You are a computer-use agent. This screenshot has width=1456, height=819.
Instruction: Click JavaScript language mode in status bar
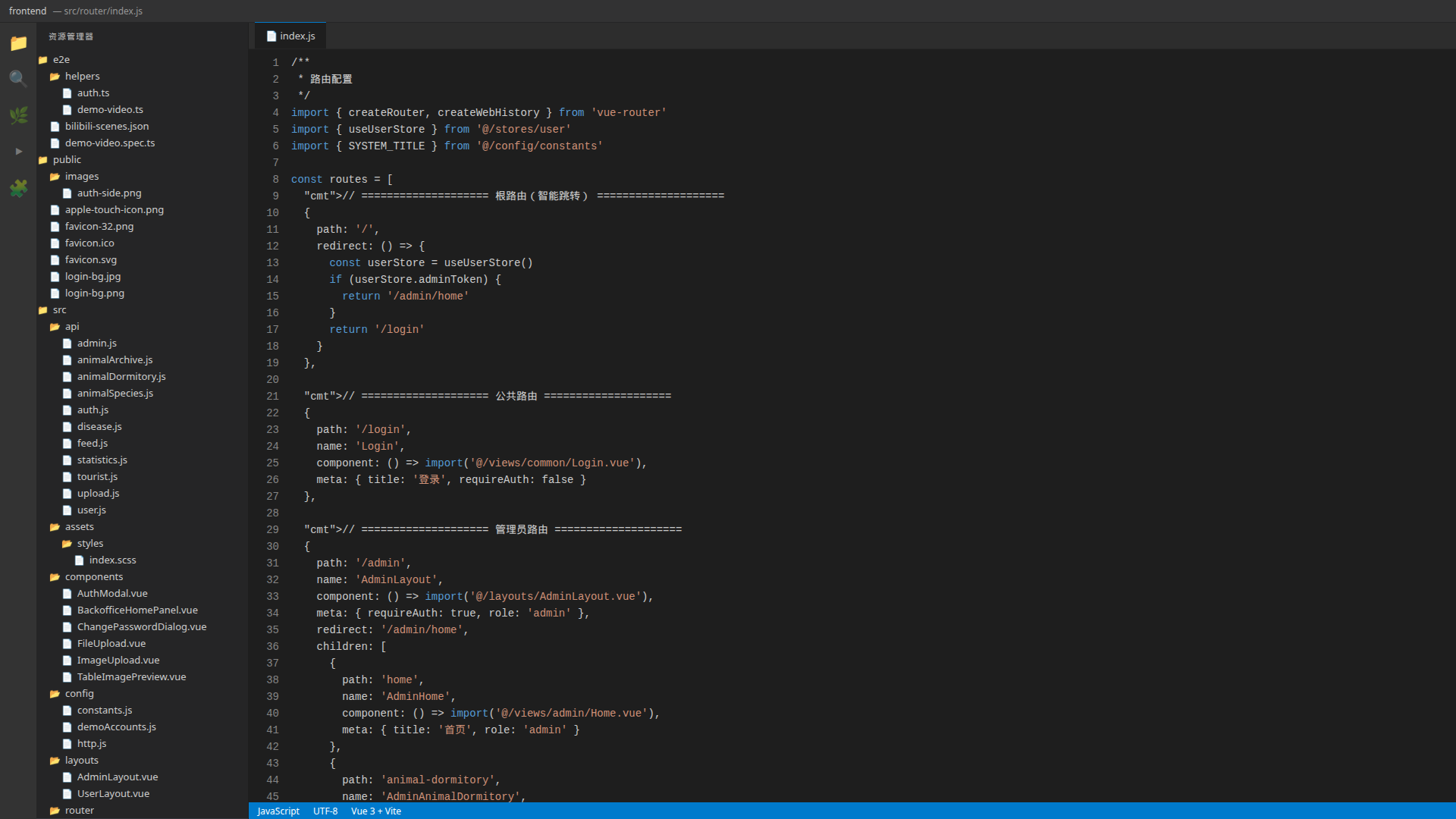[x=278, y=811]
